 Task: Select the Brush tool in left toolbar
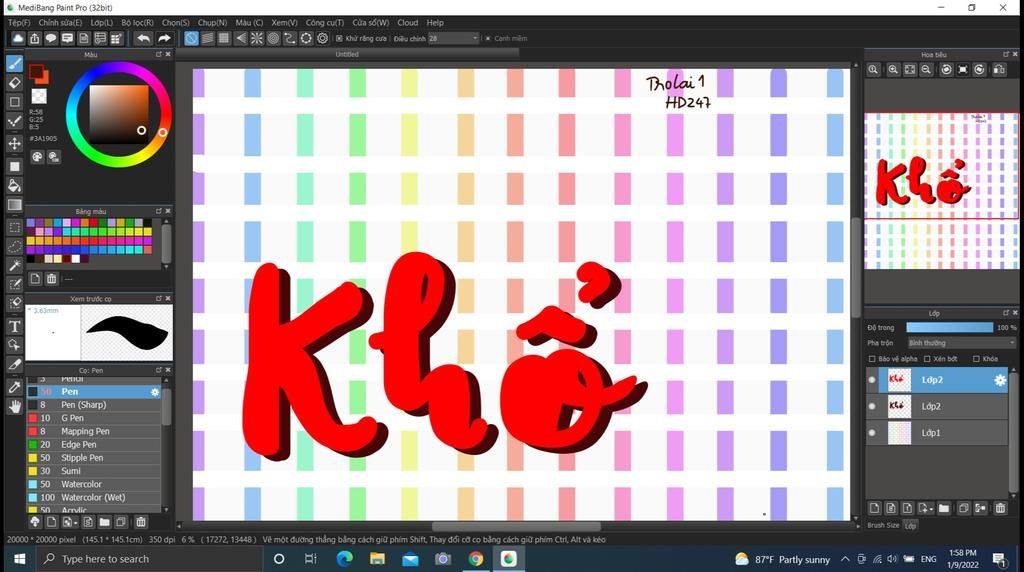tap(14, 63)
